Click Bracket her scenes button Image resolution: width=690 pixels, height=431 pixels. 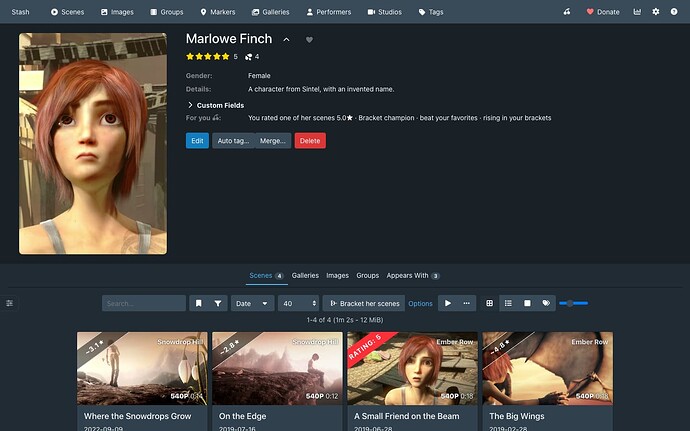pos(364,303)
